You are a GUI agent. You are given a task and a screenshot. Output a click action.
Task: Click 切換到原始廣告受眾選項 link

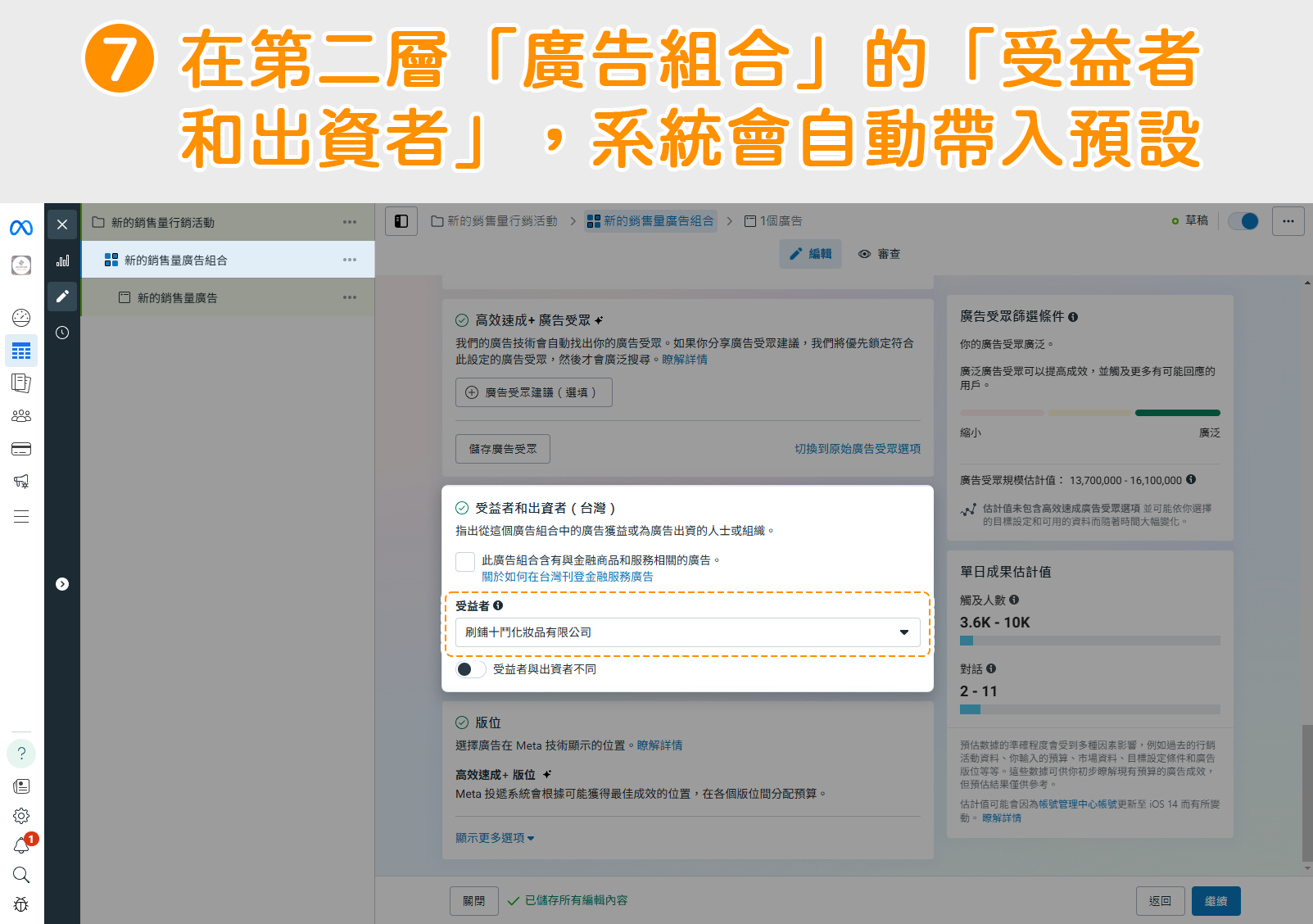point(858,449)
